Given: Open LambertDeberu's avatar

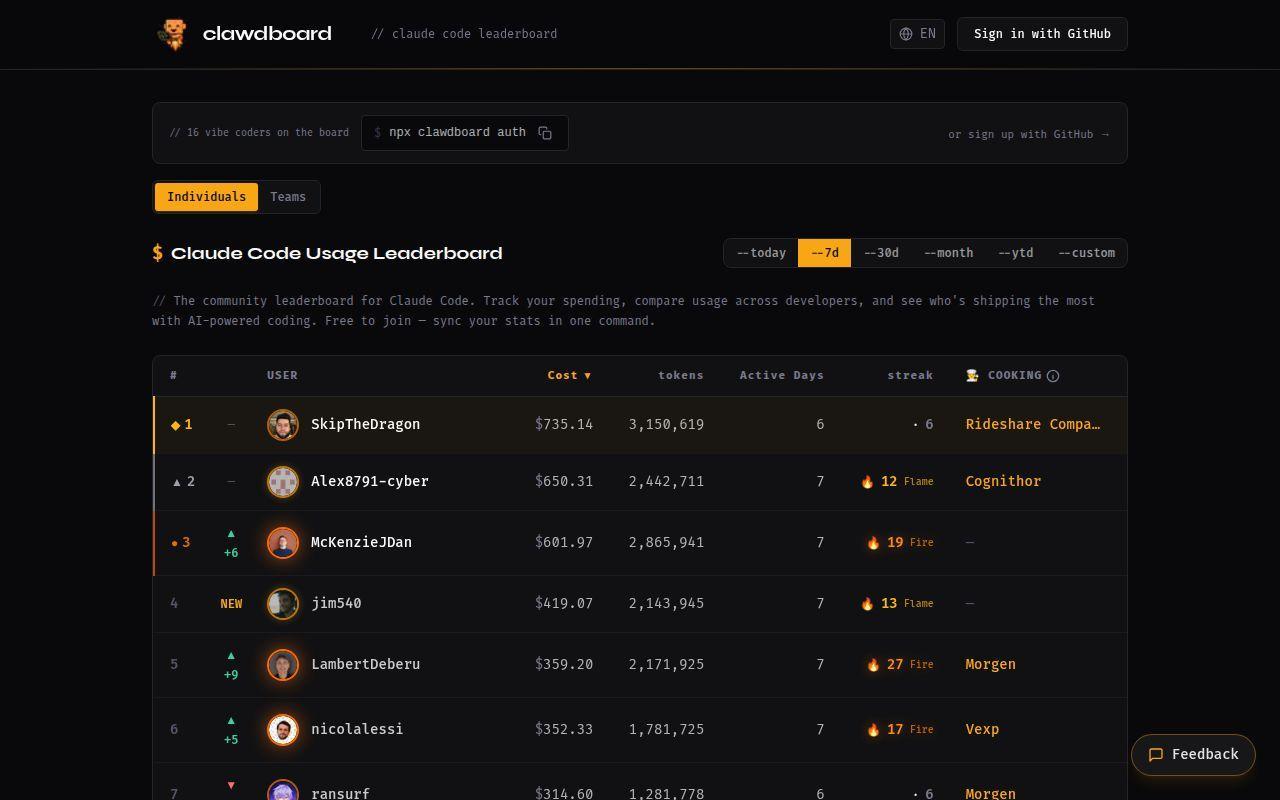Looking at the screenshot, I should tap(283, 665).
